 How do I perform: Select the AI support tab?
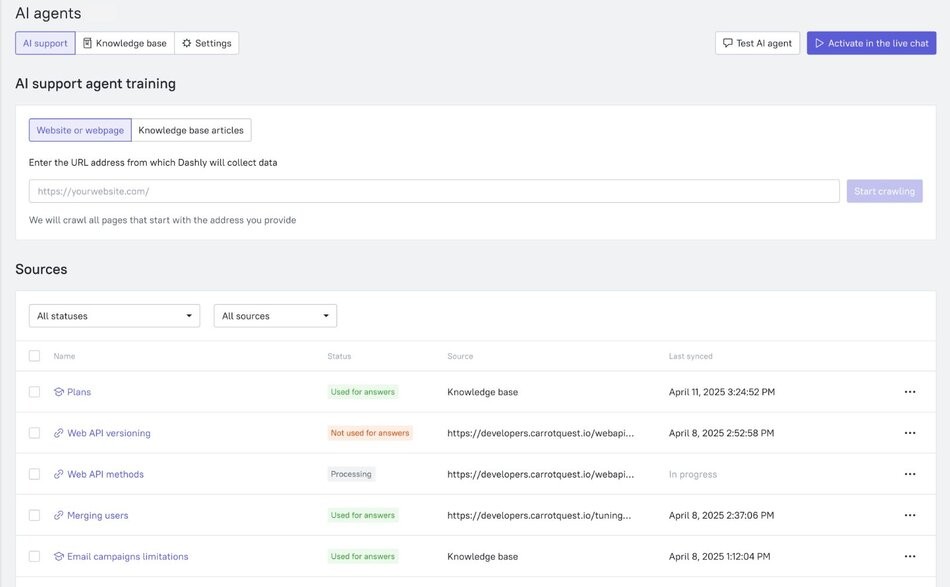tap(44, 43)
